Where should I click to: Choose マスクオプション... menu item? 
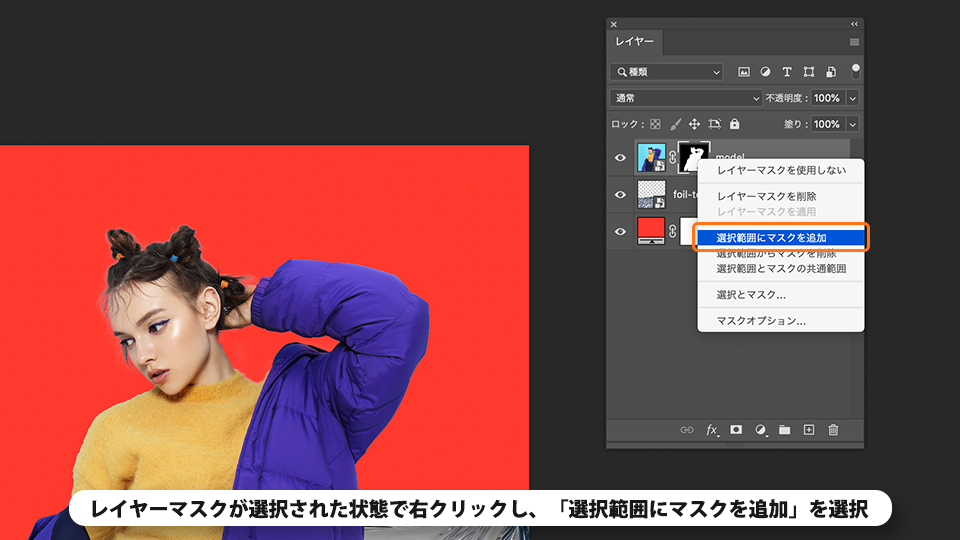pyautogui.click(x=781, y=321)
